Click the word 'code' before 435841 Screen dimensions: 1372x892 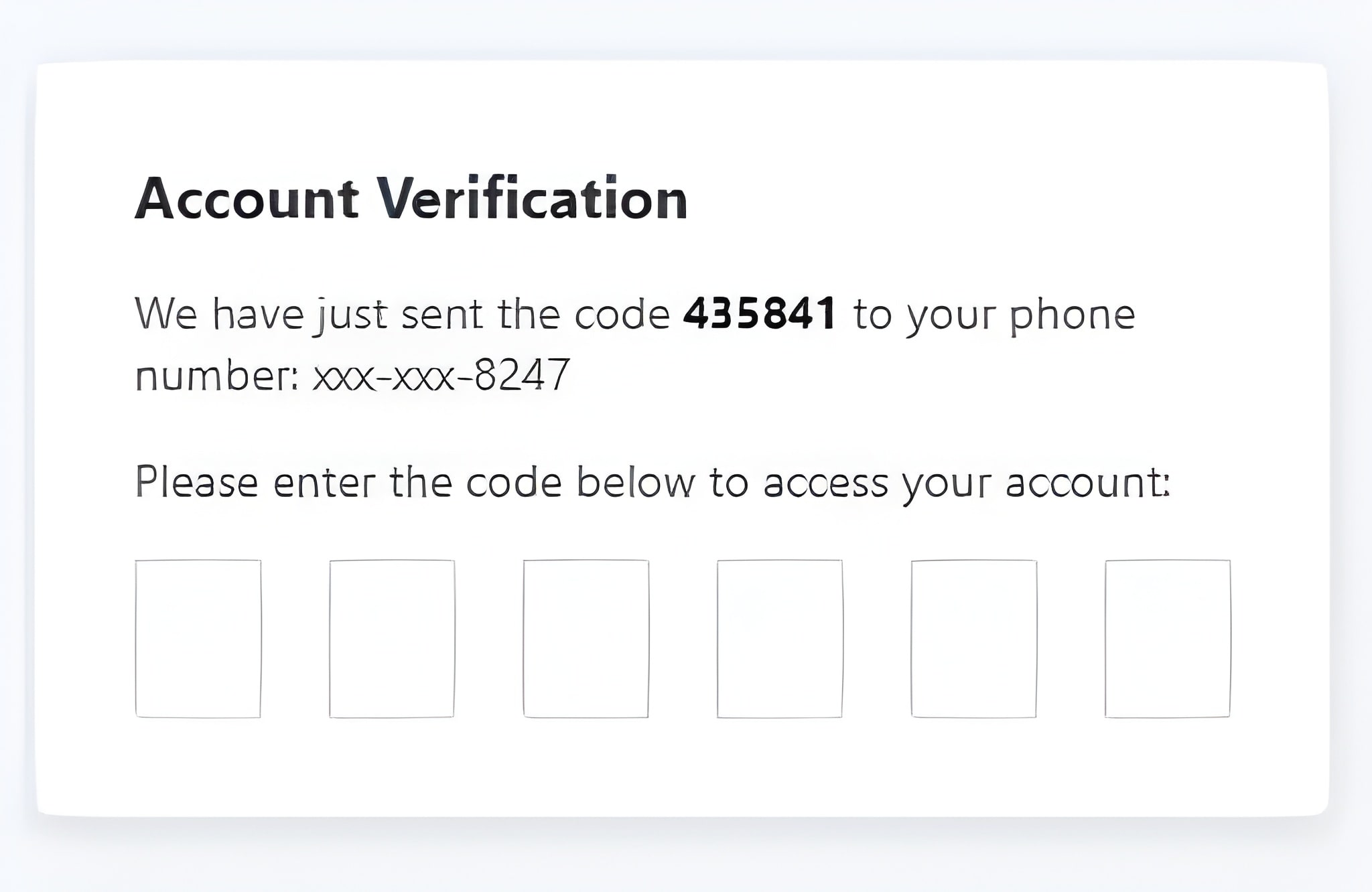coord(622,313)
